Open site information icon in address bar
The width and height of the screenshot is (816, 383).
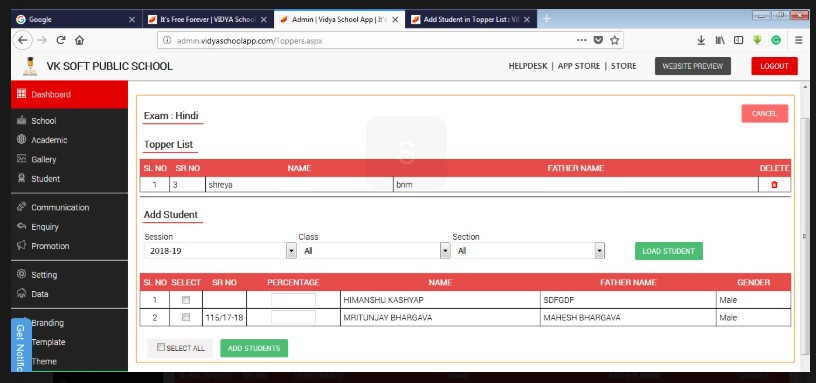pyautogui.click(x=167, y=40)
